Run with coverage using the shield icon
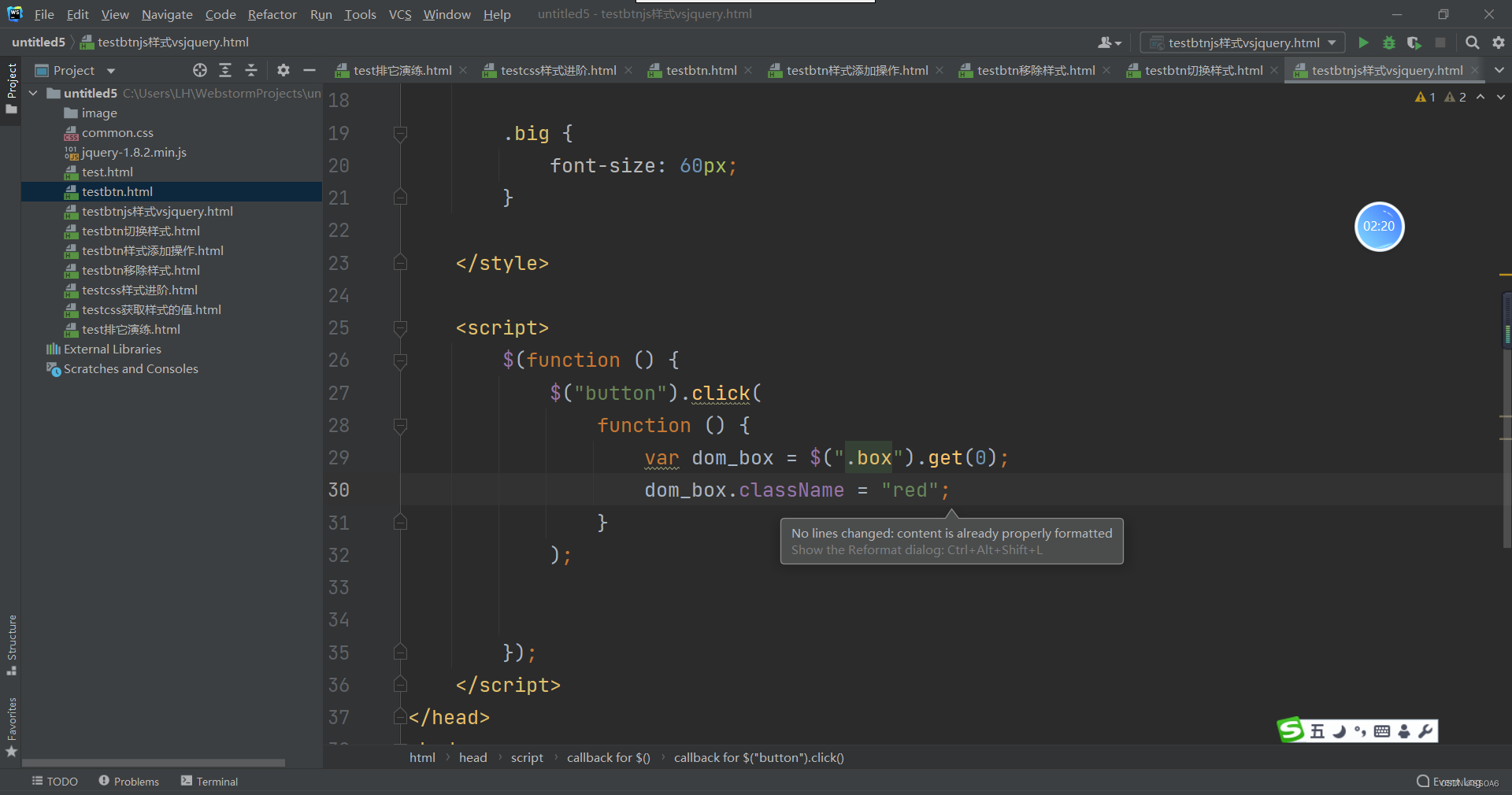1512x795 pixels. (x=1414, y=43)
